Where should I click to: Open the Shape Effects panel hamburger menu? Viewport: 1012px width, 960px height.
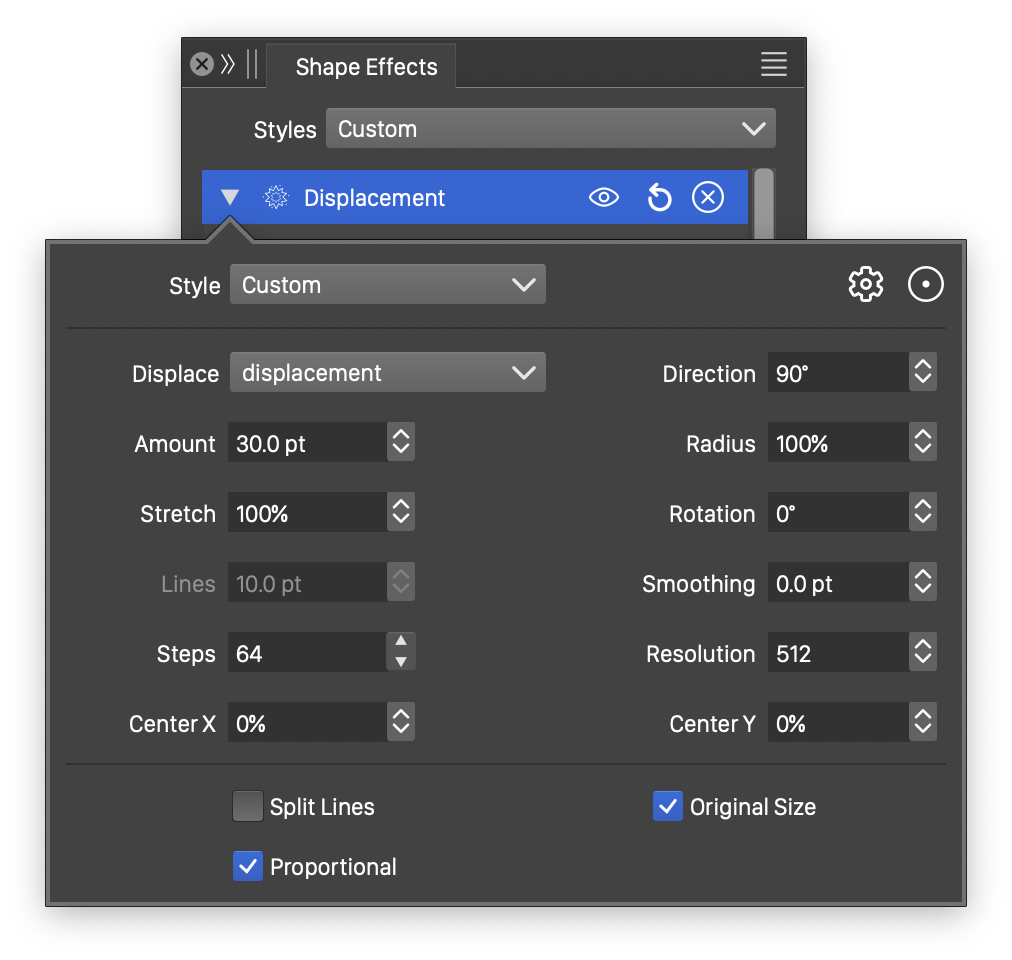click(x=774, y=65)
